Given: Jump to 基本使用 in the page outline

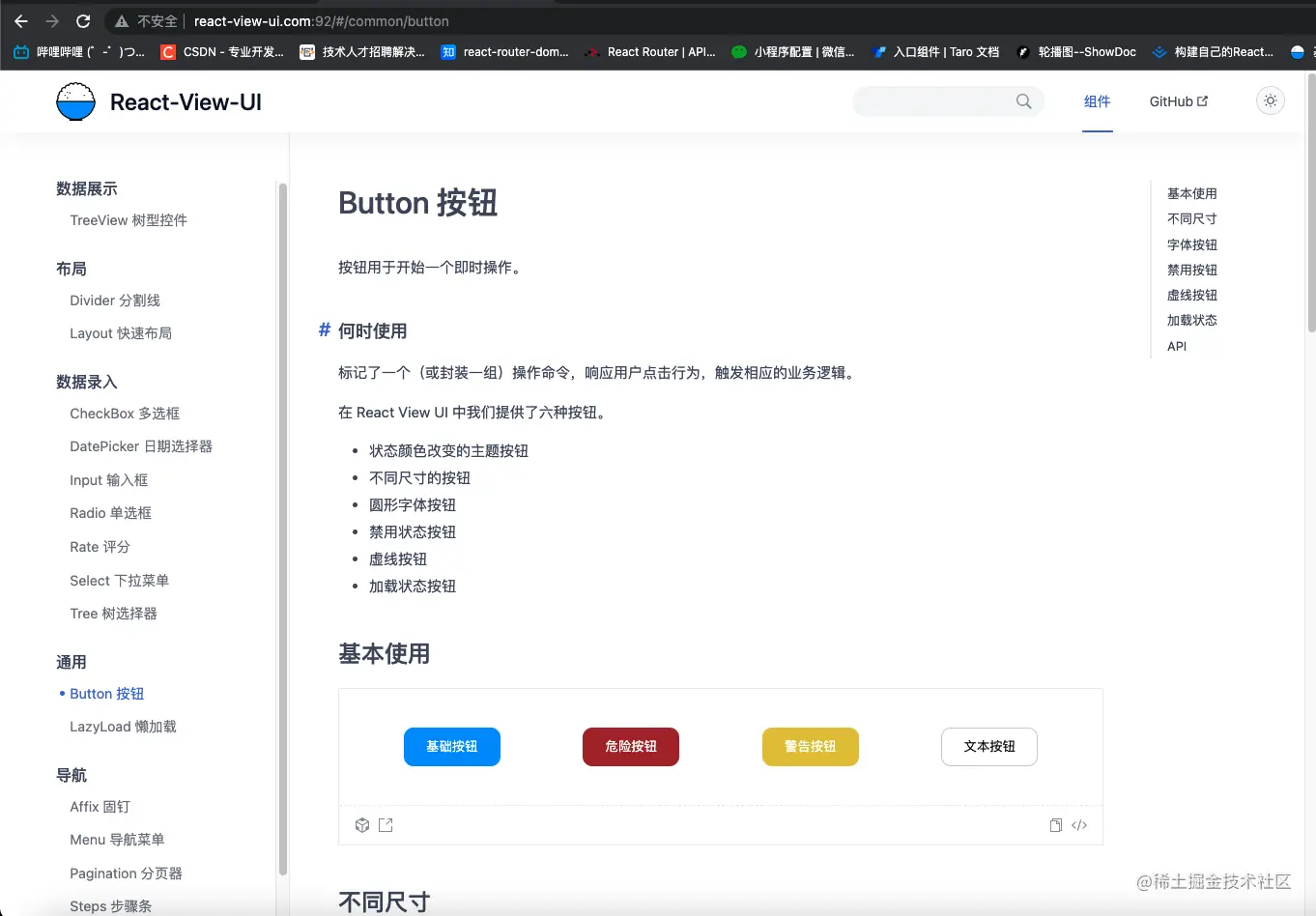Looking at the screenshot, I should point(1192,193).
